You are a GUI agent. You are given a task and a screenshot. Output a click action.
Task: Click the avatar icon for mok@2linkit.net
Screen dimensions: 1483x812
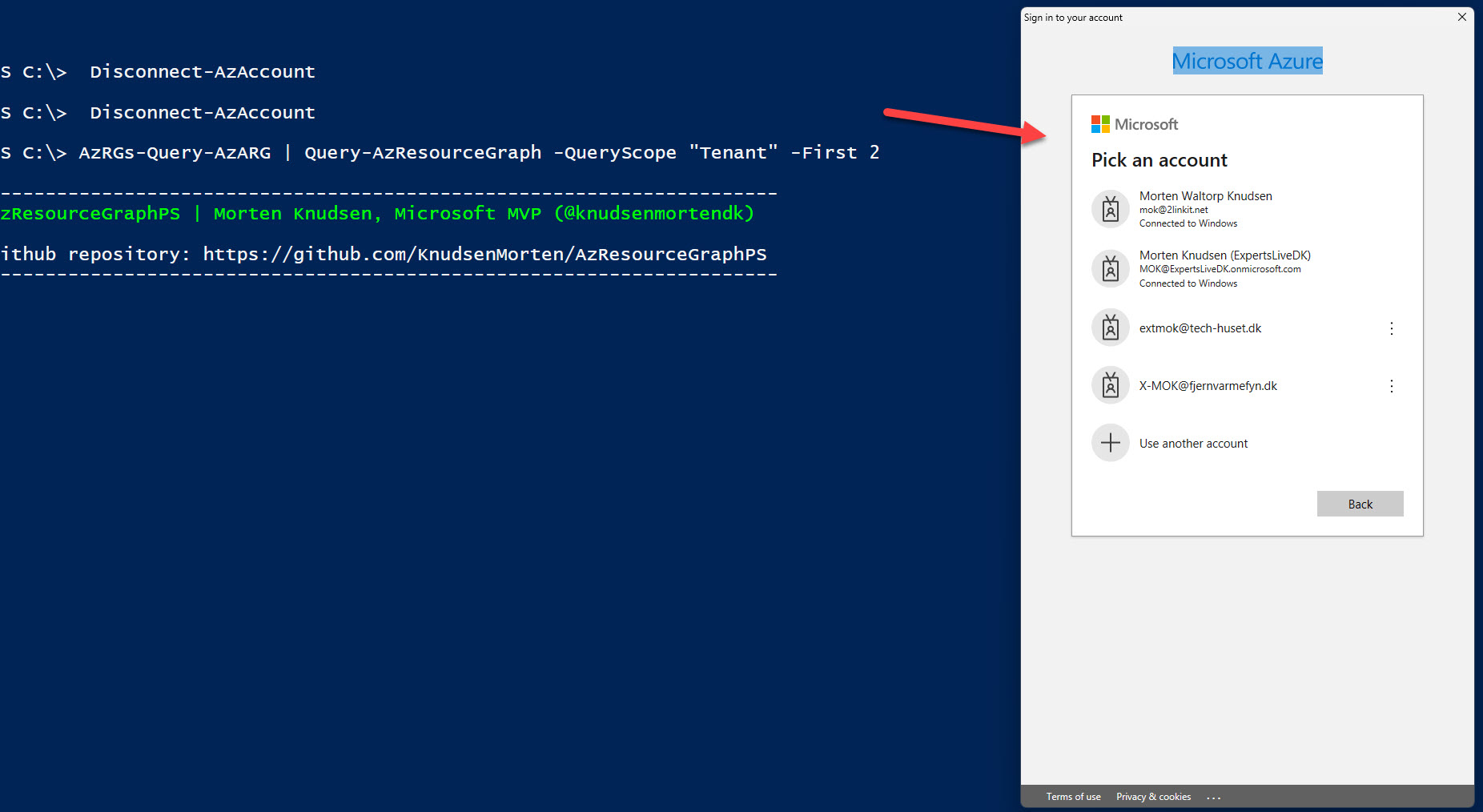click(1111, 209)
